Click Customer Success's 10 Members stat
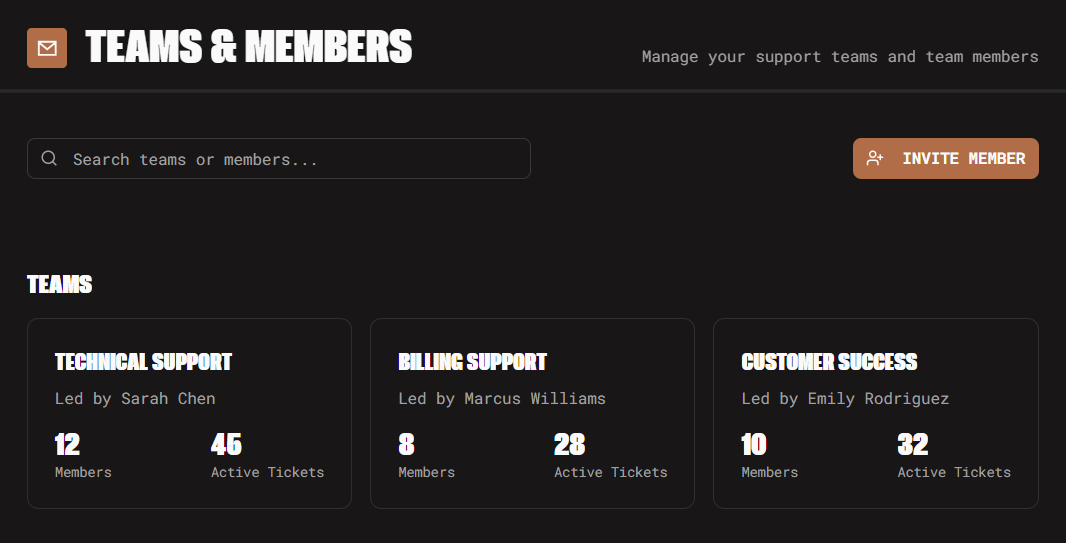This screenshot has width=1066, height=543. pyautogui.click(x=769, y=455)
